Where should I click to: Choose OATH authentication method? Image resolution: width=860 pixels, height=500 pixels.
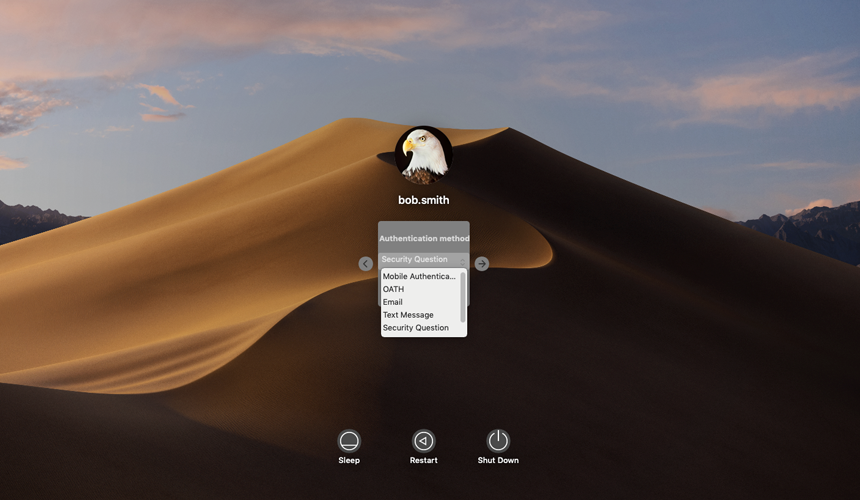pos(420,289)
